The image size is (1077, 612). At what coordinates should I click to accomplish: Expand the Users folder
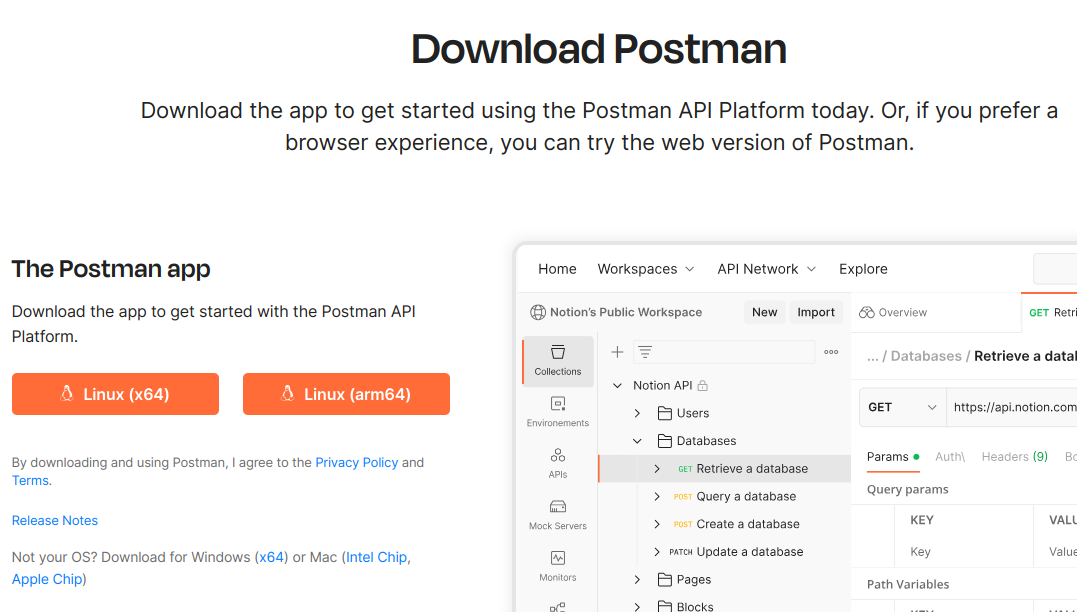pos(637,413)
